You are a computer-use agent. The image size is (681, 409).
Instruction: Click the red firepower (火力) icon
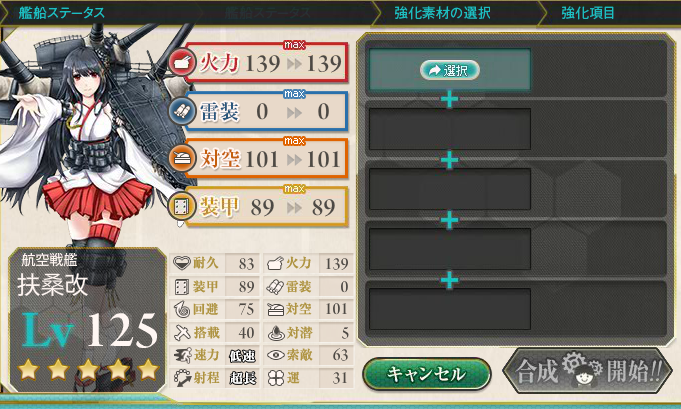(182, 63)
